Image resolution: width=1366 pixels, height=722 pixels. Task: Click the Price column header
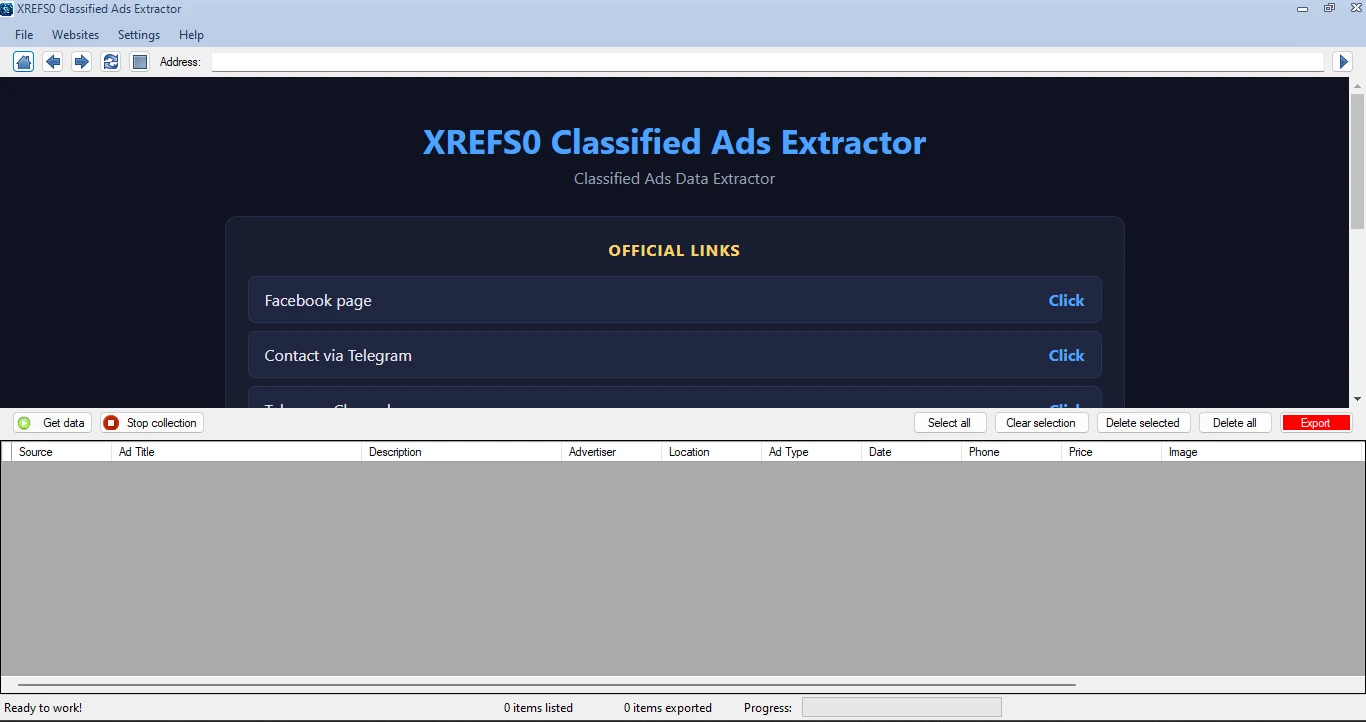point(1111,452)
